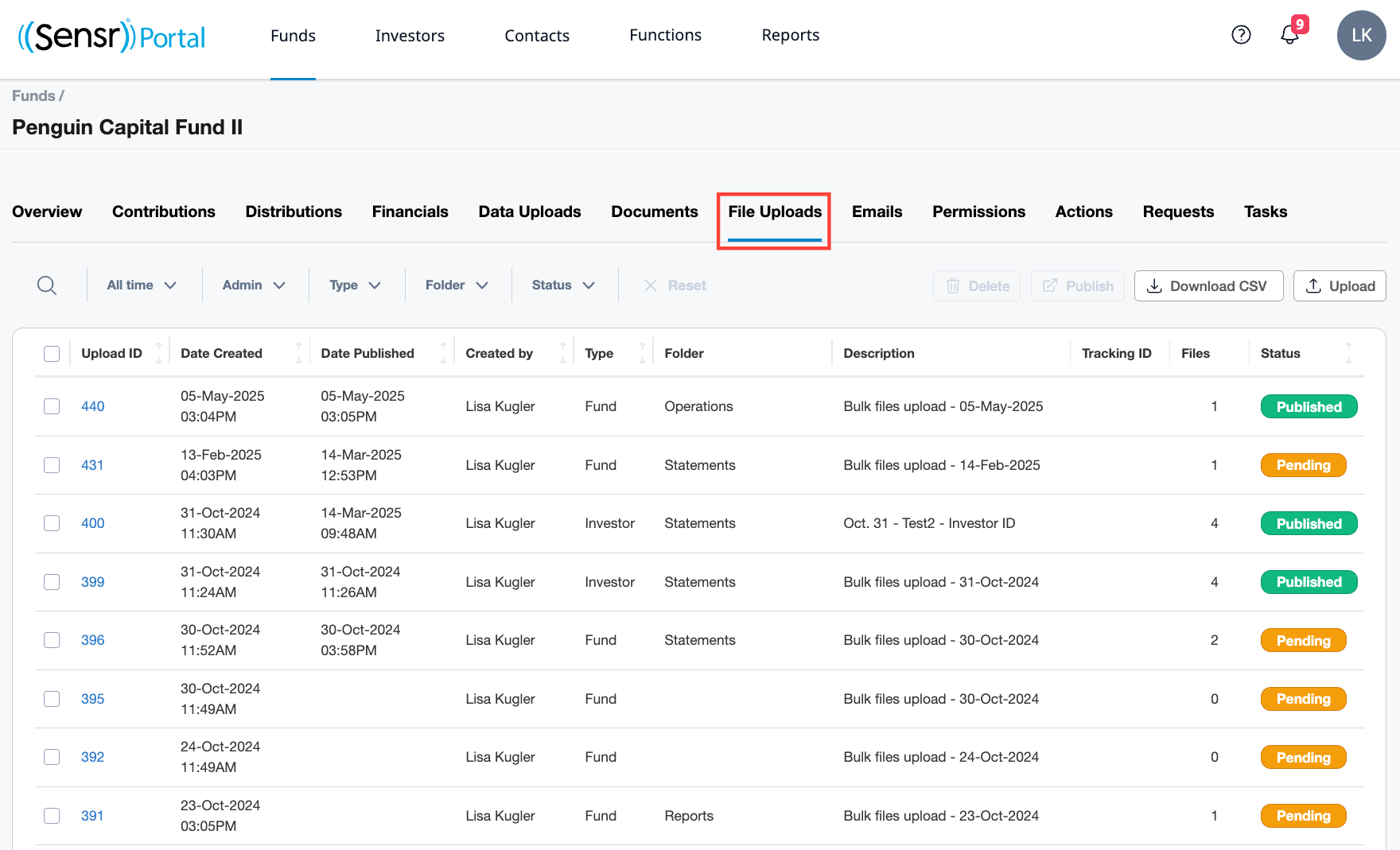Click the search magnifier icon
Screen dimensions: 1400x850
(47, 285)
